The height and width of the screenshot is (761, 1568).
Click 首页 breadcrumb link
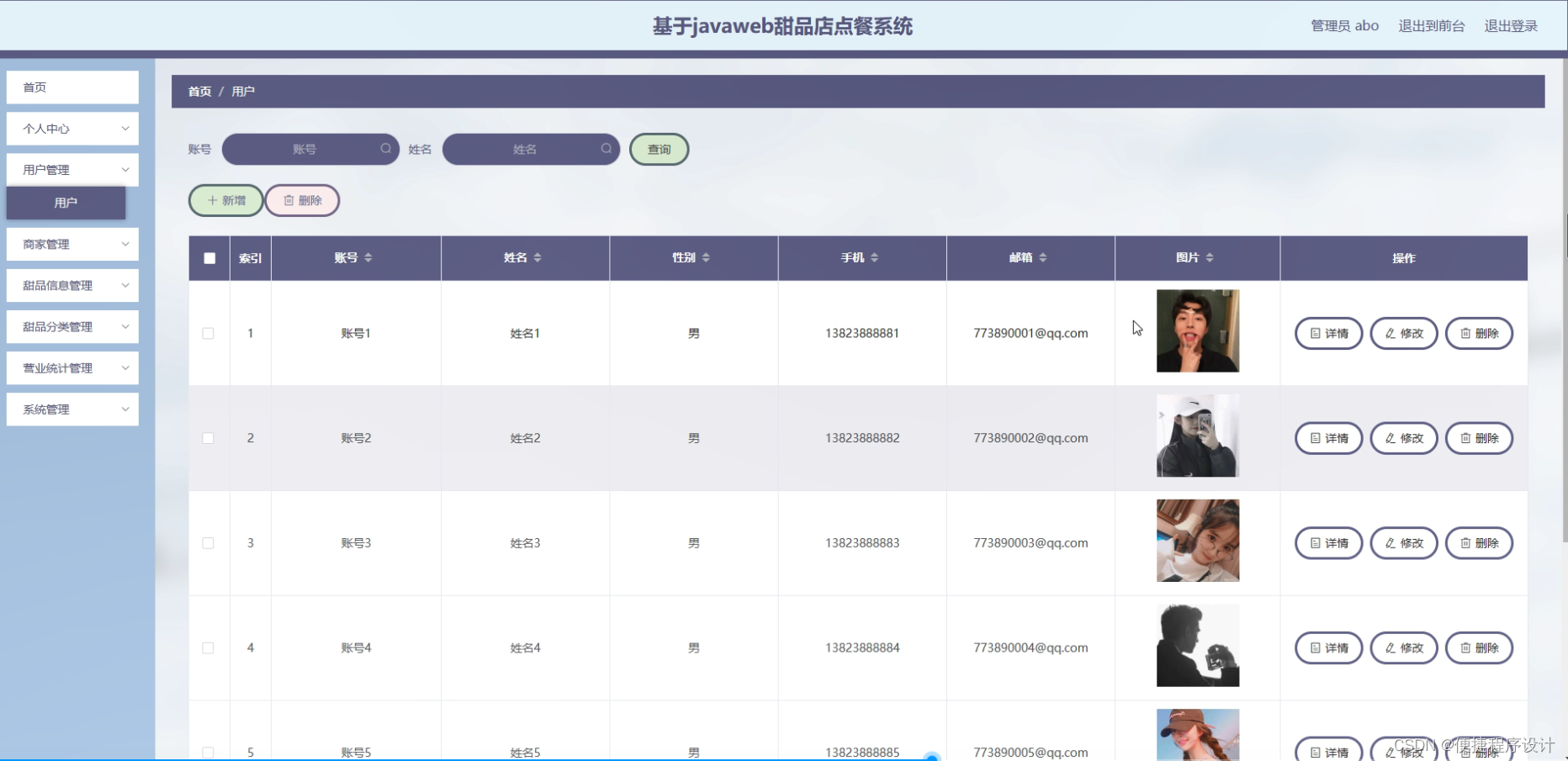pyautogui.click(x=199, y=91)
